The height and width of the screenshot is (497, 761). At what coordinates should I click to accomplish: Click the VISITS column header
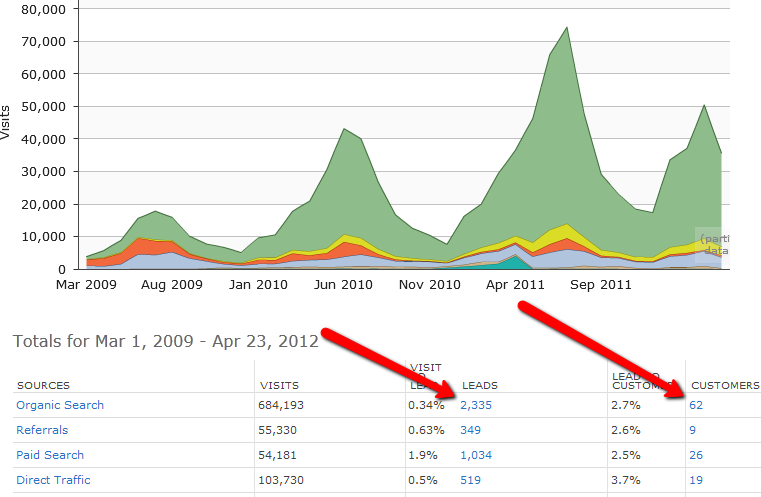280,384
